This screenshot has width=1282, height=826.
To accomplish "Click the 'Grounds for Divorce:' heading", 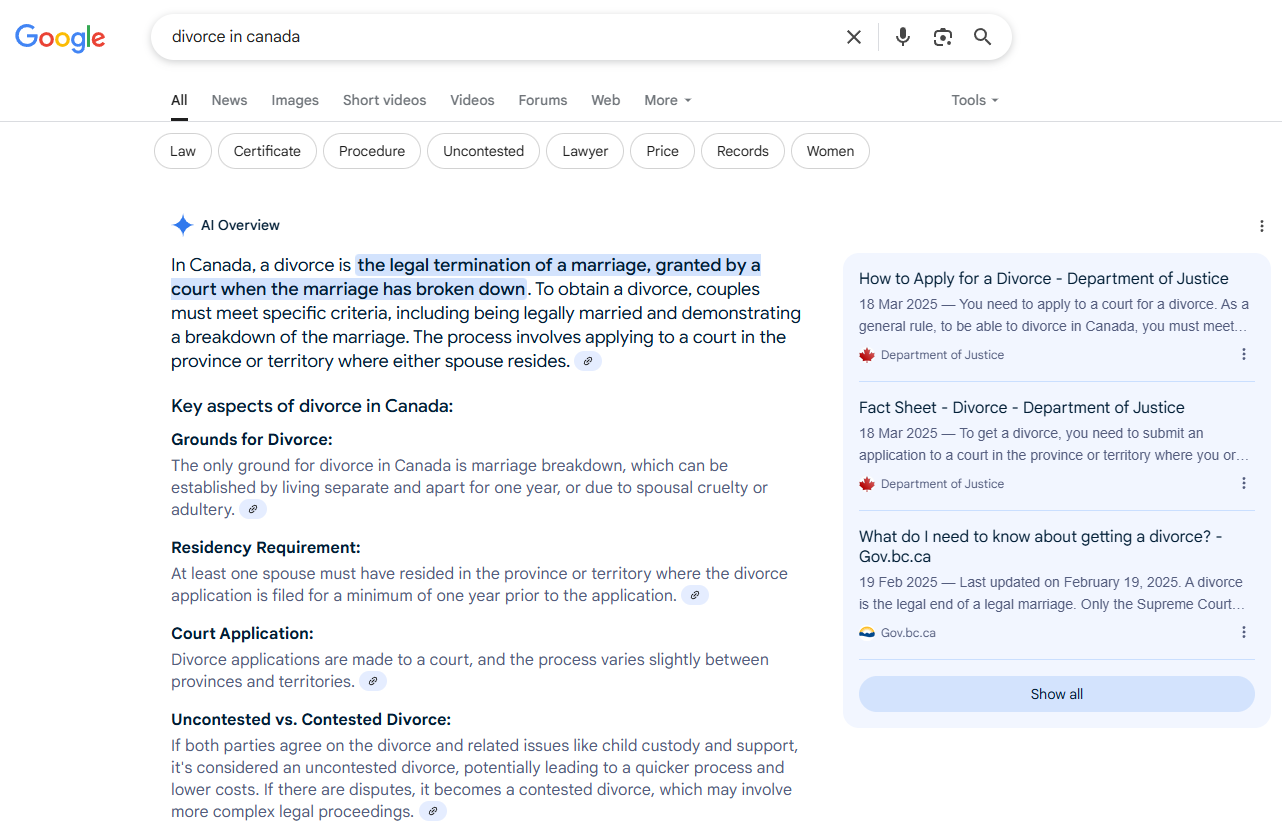I will (252, 440).
